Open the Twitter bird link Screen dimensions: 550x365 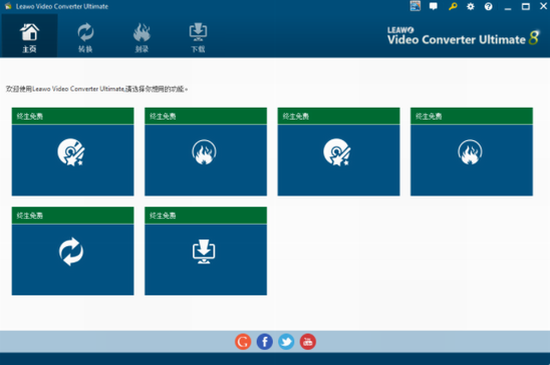pyautogui.click(x=286, y=342)
